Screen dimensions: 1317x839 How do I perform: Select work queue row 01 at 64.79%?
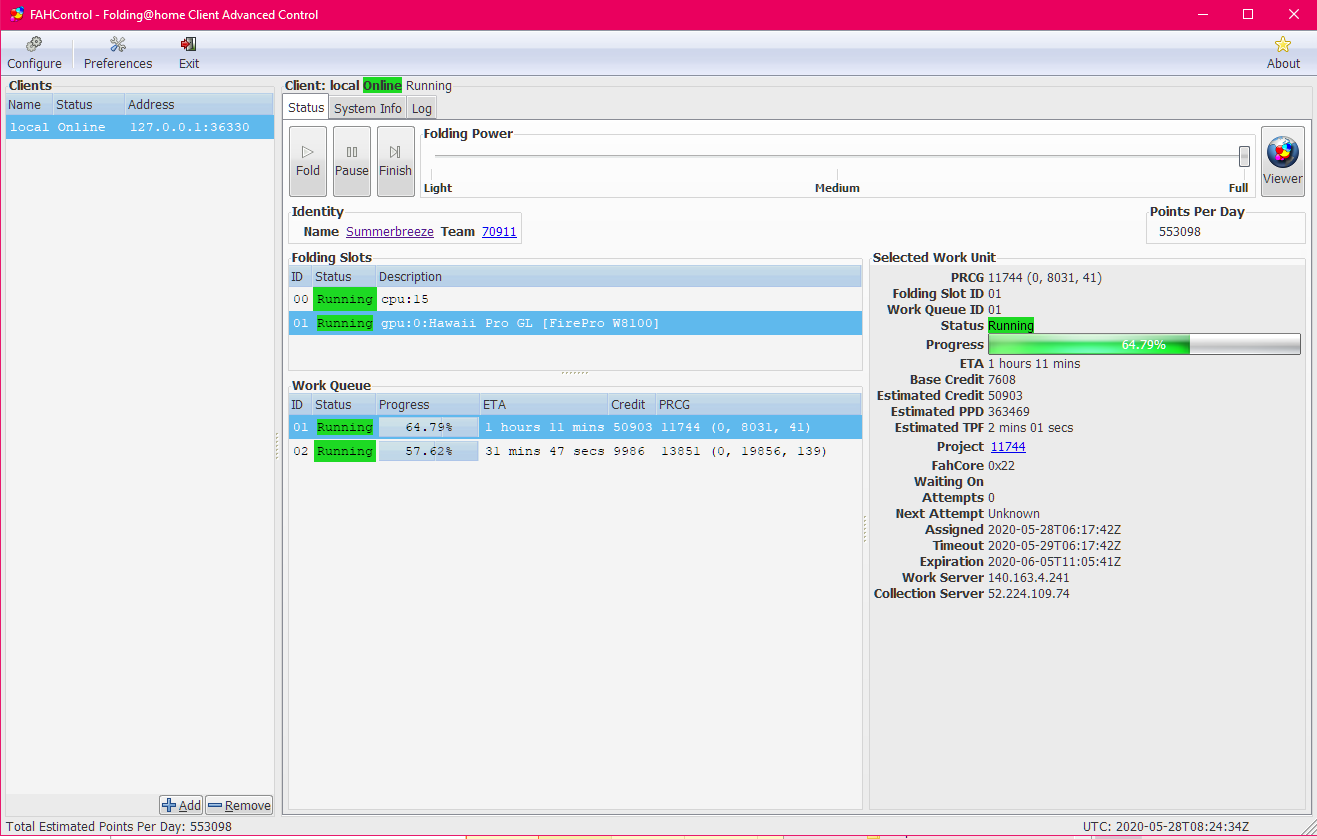tap(575, 427)
